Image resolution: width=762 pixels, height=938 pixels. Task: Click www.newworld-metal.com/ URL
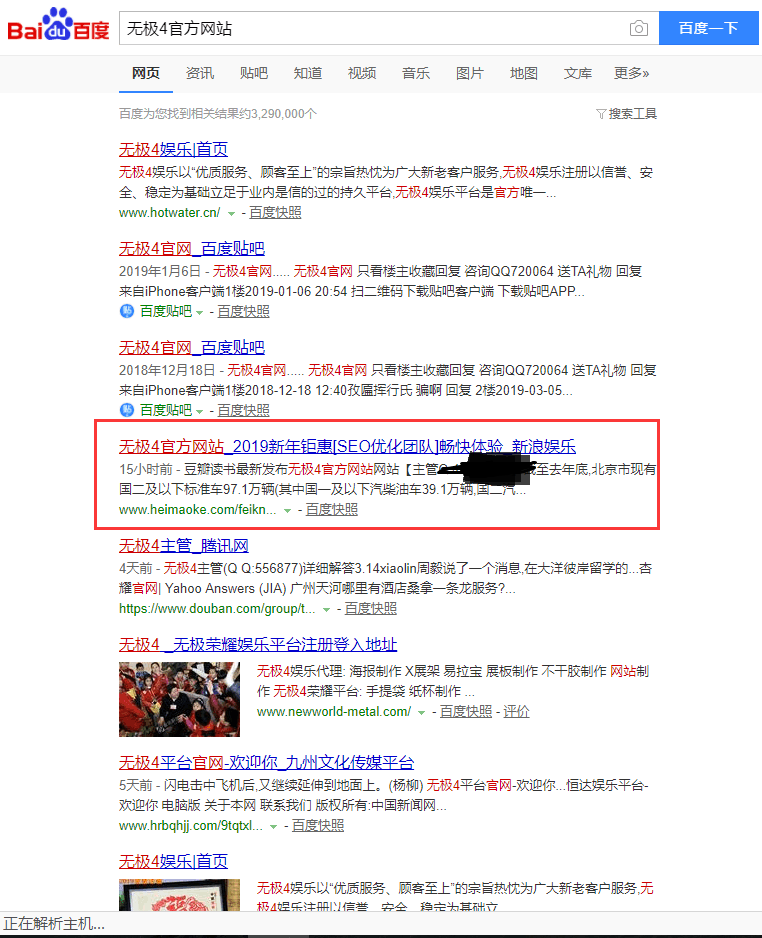[x=334, y=711]
